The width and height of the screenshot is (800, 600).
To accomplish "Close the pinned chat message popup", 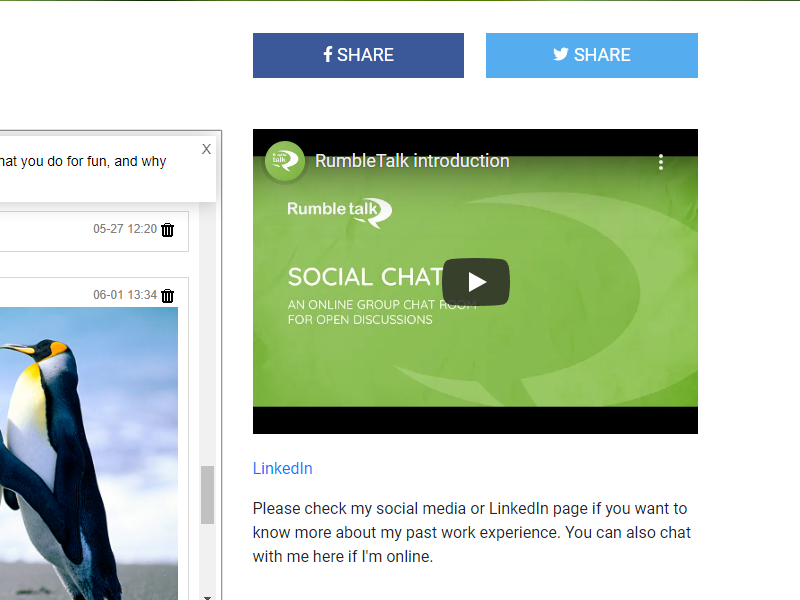I will pos(206,149).
